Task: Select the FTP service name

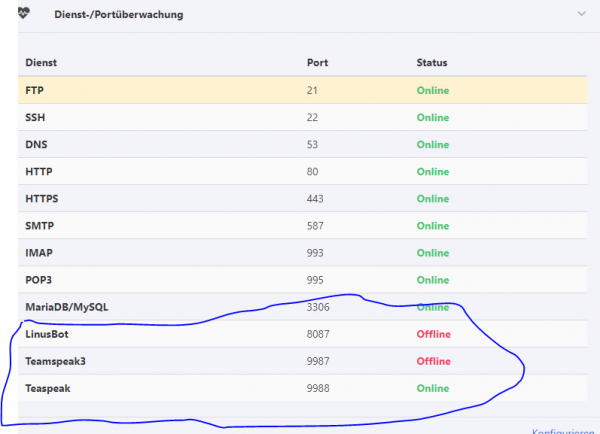Action: (34, 90)
